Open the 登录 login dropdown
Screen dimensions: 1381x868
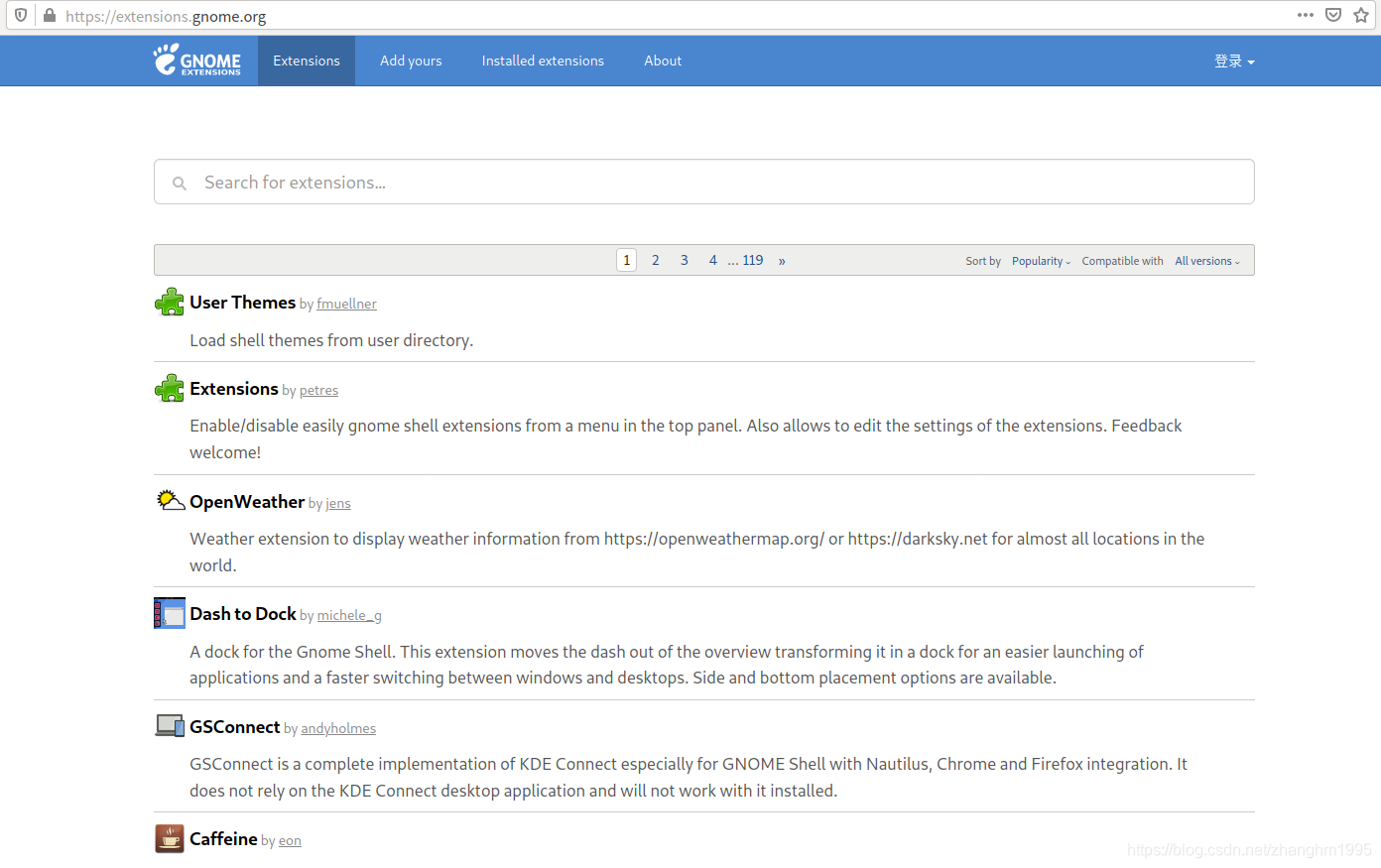point(1234,62)
